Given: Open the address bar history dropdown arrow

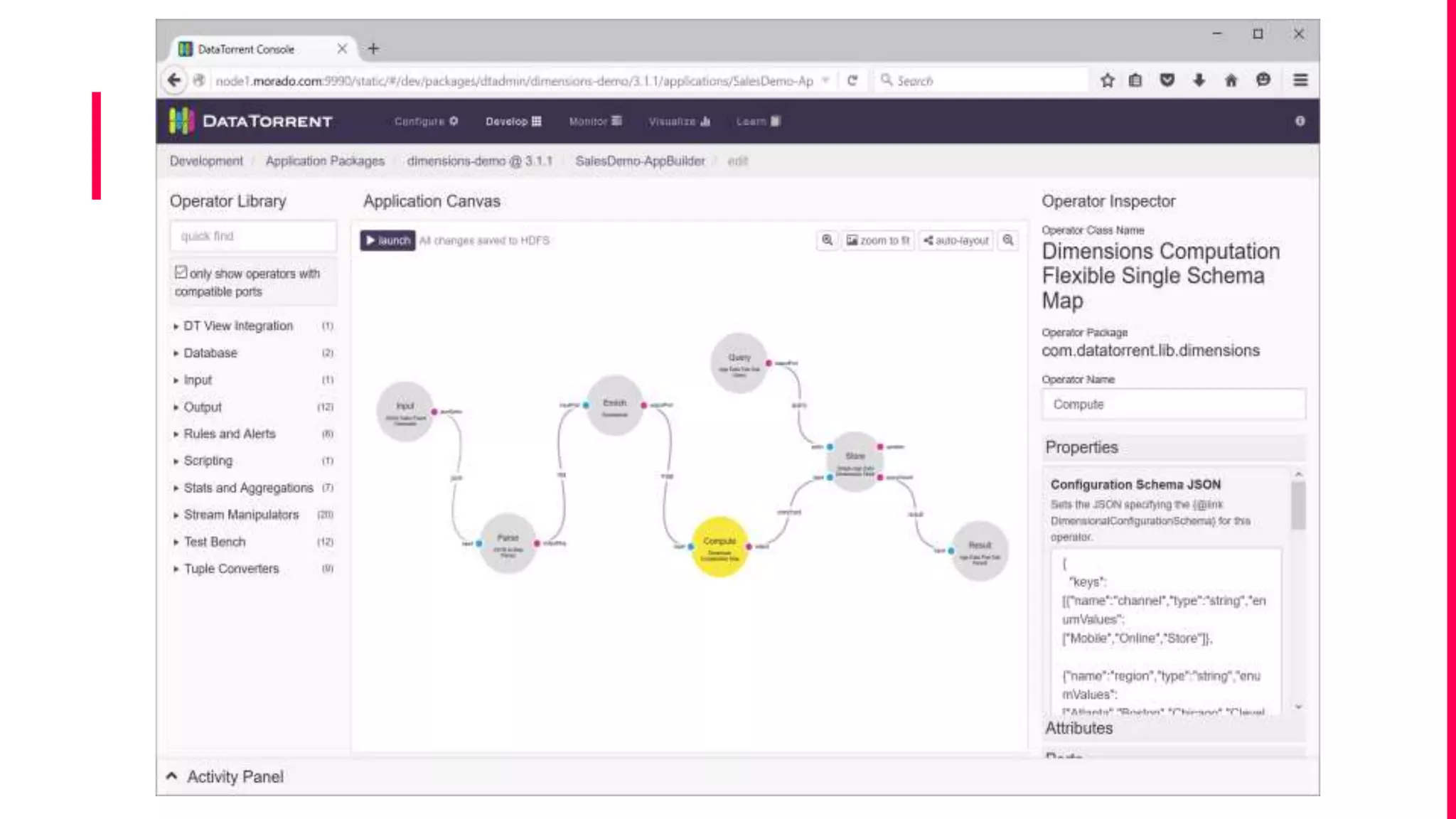Looking at the screenshot, I should coord(825,80).
